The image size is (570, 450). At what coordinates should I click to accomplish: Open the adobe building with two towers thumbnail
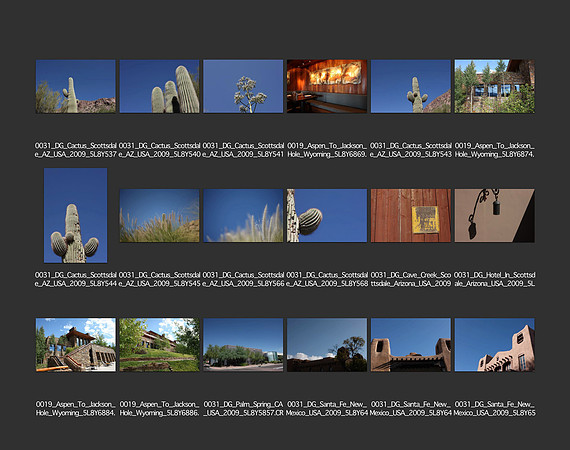(411, 345)
